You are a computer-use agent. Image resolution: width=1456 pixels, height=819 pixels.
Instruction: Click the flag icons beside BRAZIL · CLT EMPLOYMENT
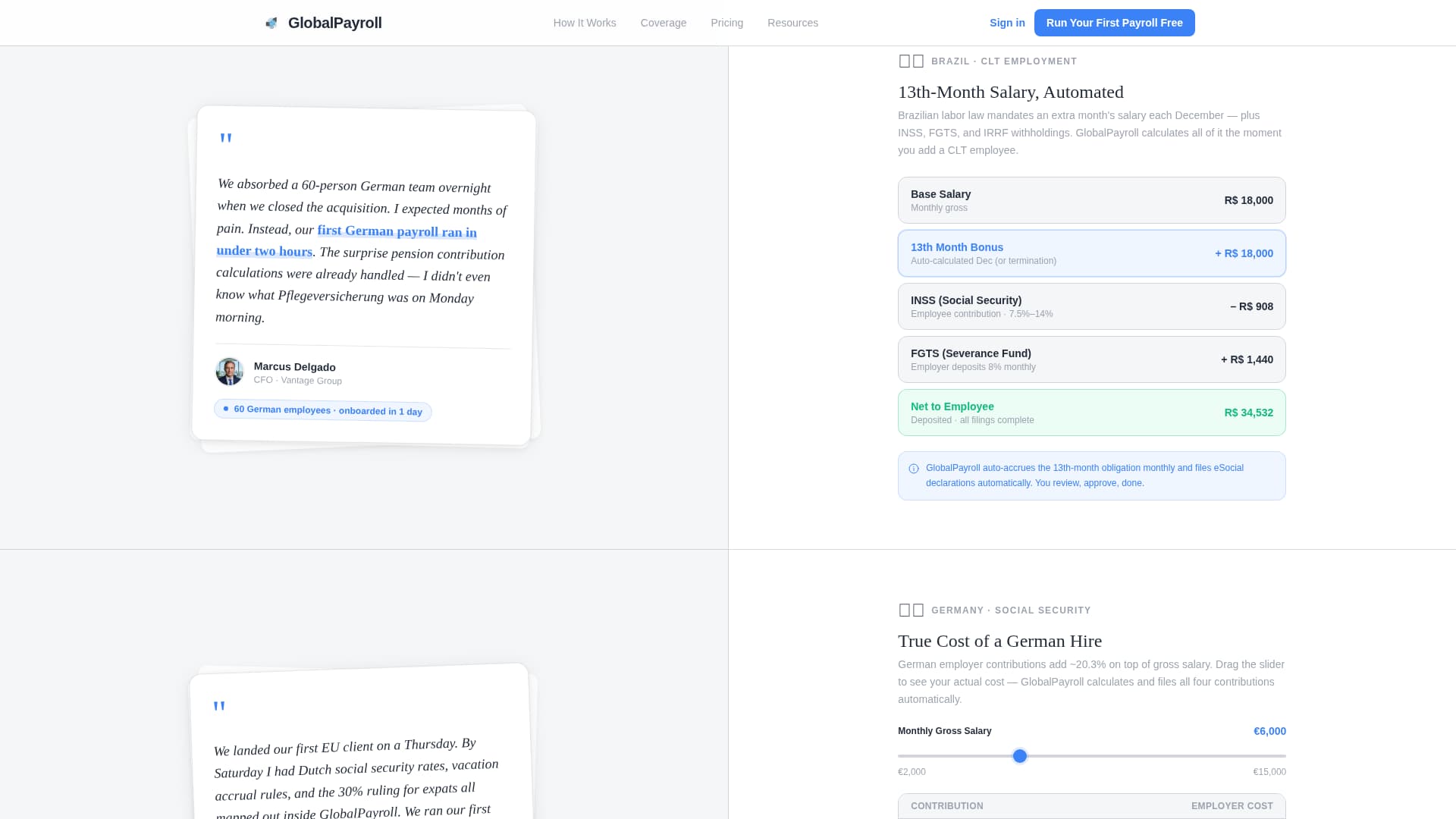[x=910, y=61]
